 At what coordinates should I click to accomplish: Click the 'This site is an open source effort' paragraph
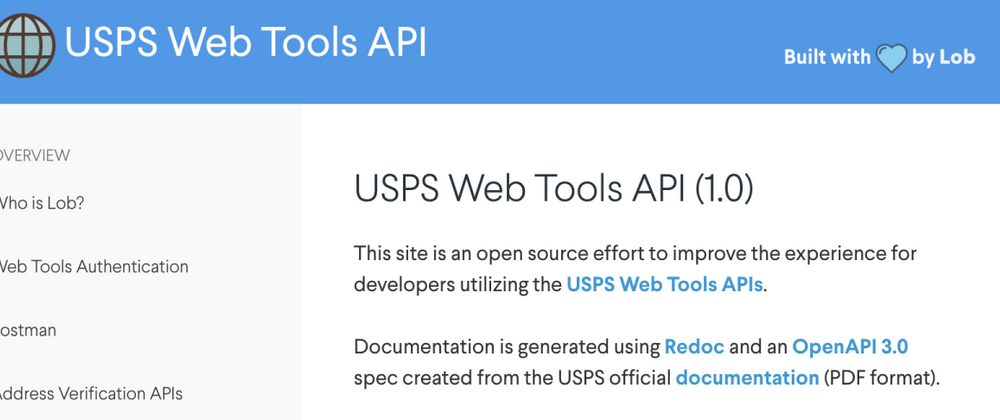pos(635,269)
